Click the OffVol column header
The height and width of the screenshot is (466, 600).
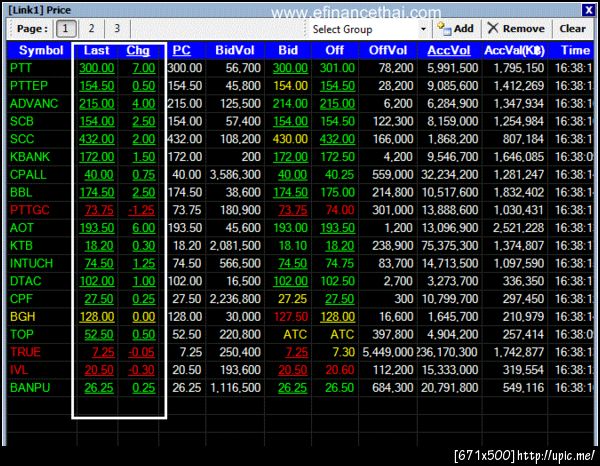[x=388, y=51]
